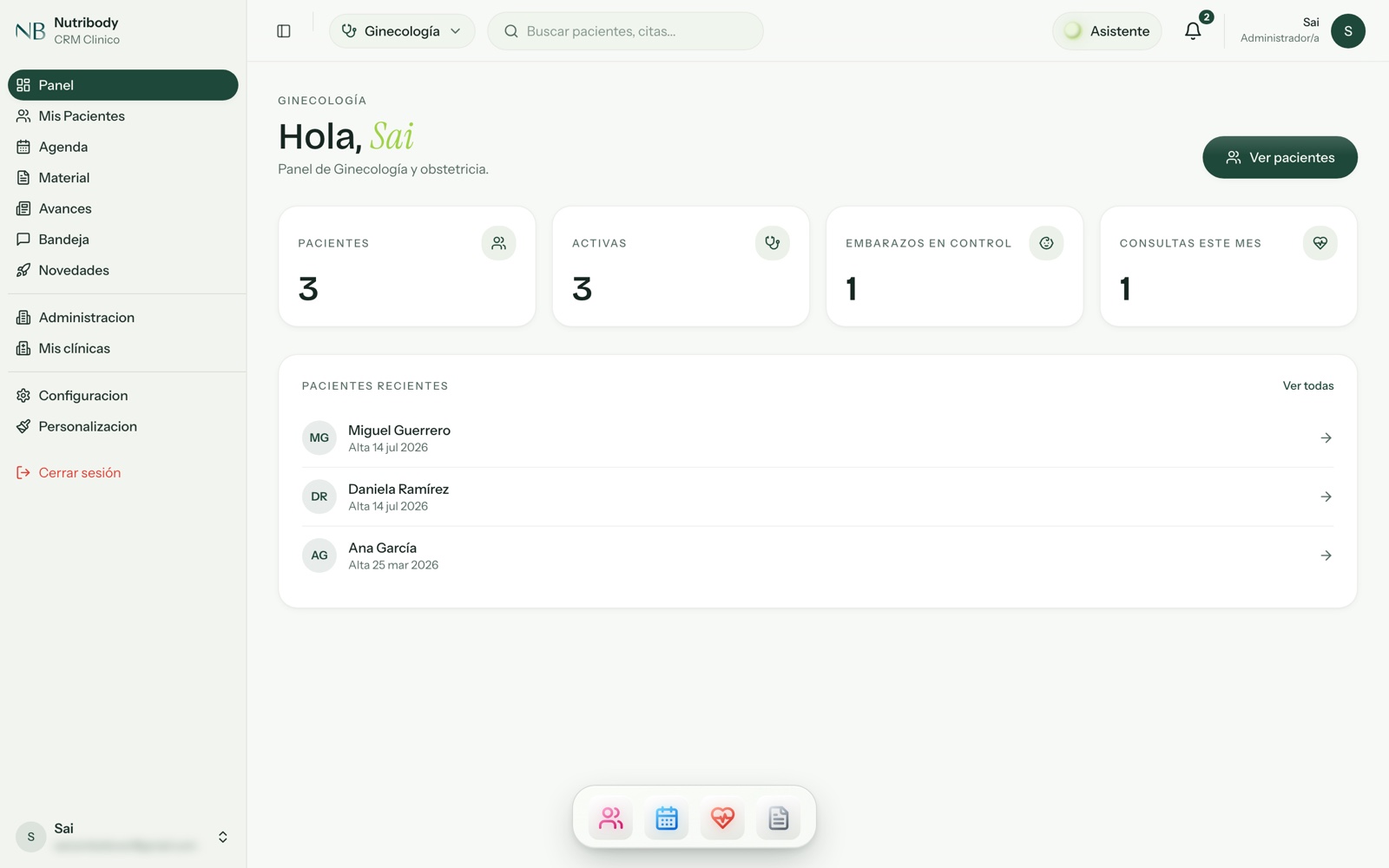Click the S avatar at sidebar bottom
Screen dimensions: 1389x868
pyautogui.click(x=31, y=837)
